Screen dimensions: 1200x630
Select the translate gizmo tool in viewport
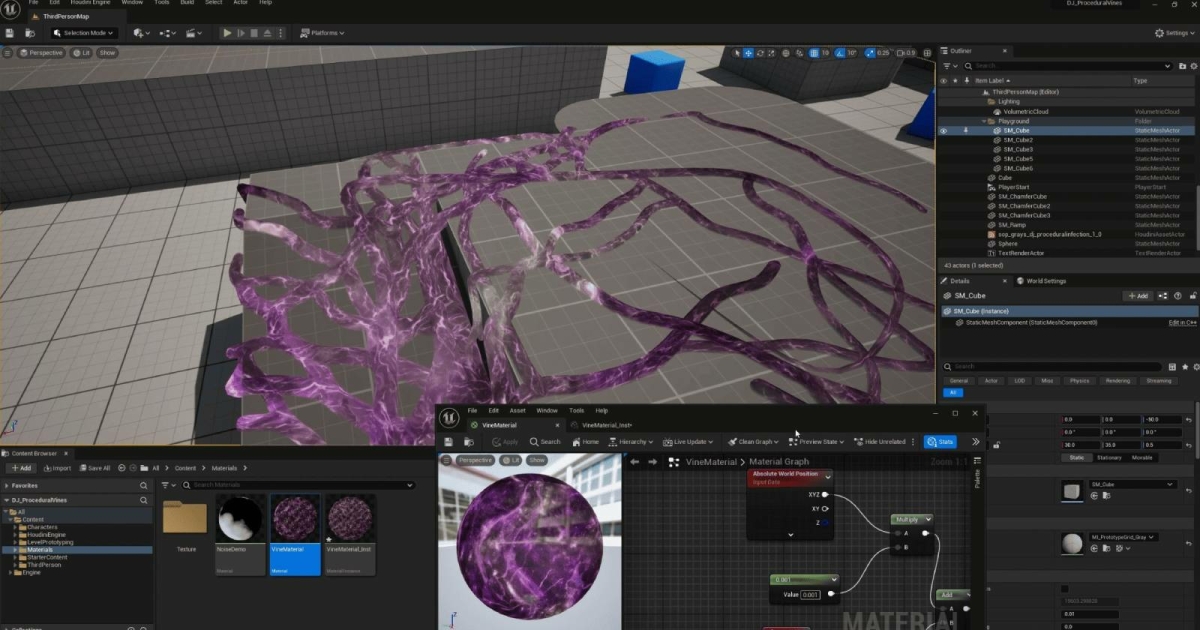pyautogui.click(x=749, y=52)
